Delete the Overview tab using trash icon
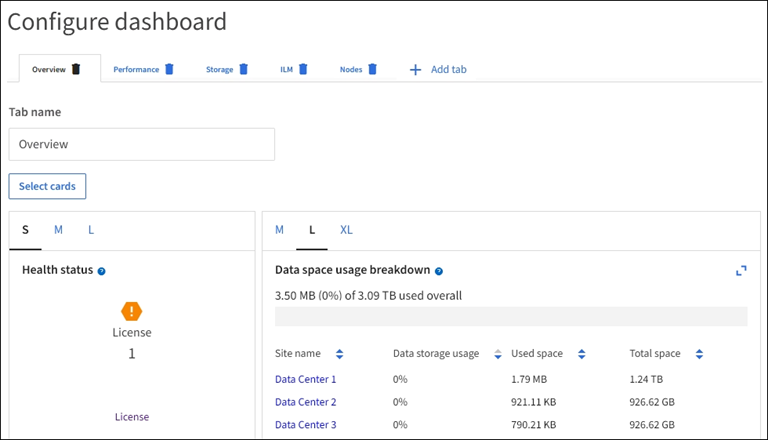768x440 pixels. pyautogui.click(x=76, y=69)
